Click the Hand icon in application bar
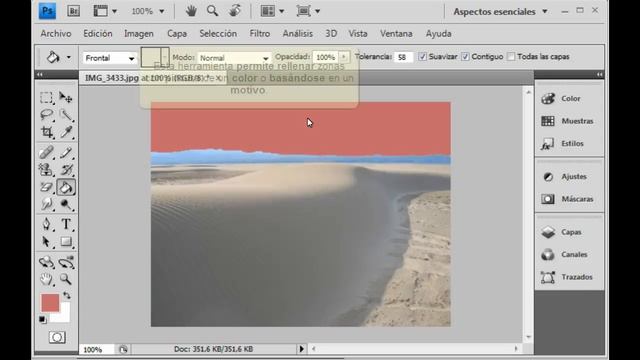This screenshot has width=640, height=360. pos(191,11)
